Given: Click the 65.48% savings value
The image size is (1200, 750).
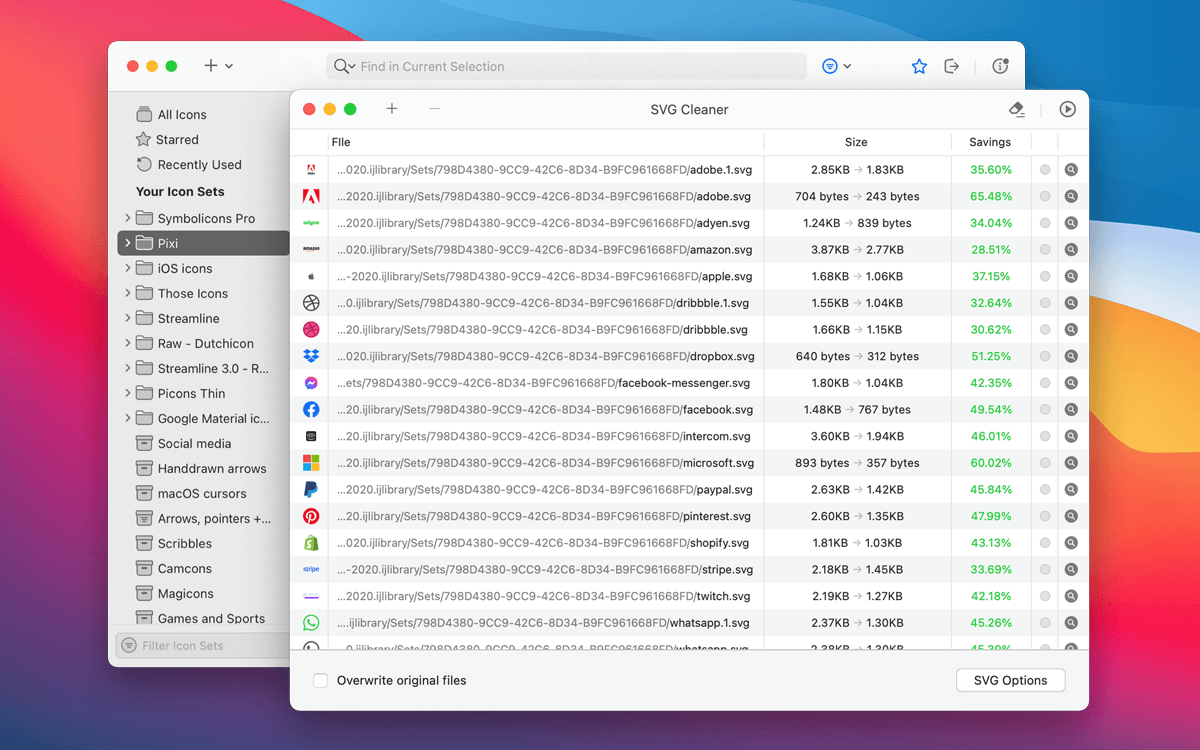Looking at the screenshot, I should pyautogui.click(x=991, y=197).
